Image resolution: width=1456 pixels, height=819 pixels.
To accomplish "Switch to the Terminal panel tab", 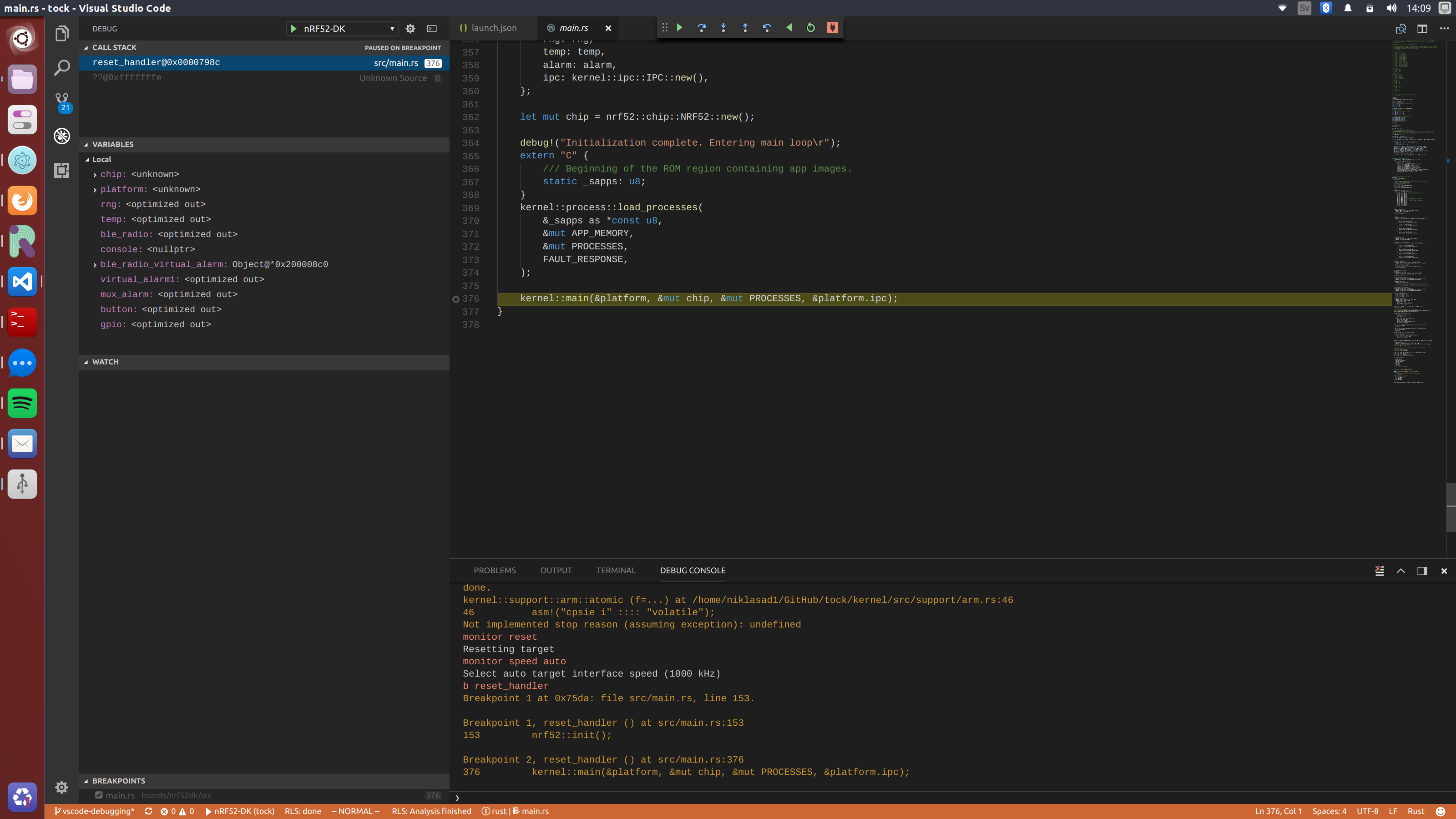I will (616, 570).
